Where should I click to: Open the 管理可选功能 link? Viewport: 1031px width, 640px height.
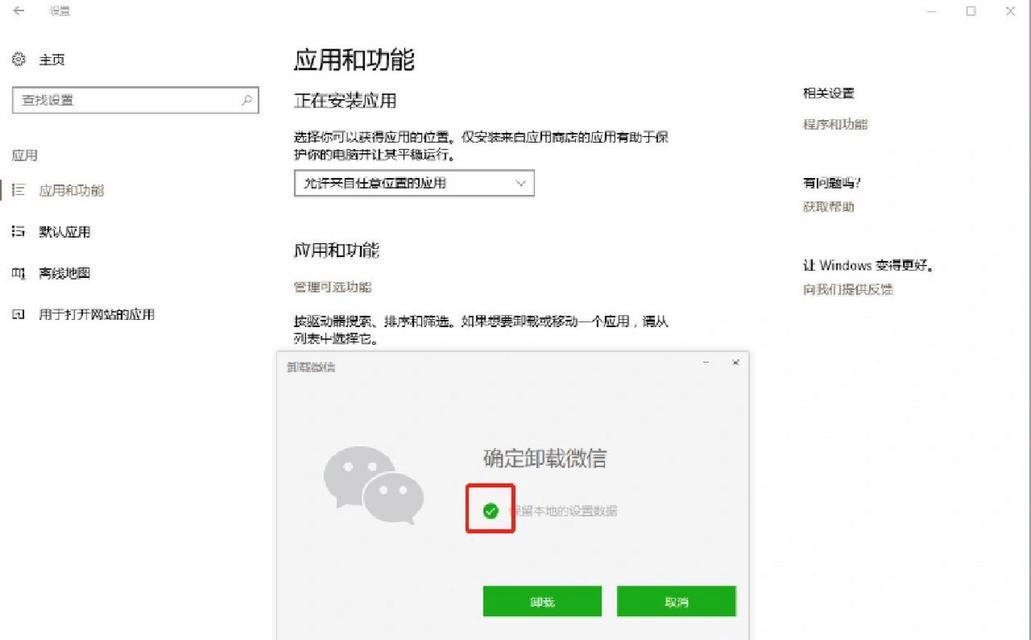pyautogui.click(x=333, y=287)
